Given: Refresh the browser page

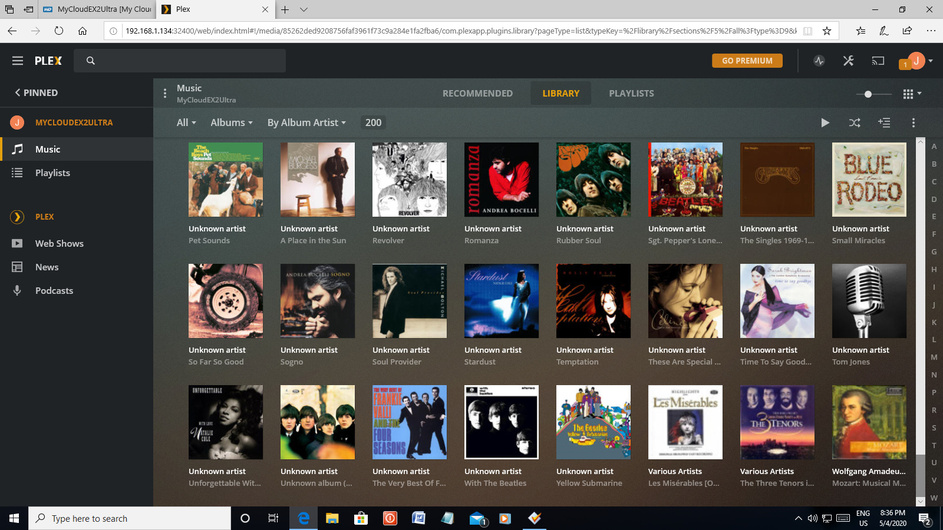Looking at the screenshot, I should [x=58, y=31].
